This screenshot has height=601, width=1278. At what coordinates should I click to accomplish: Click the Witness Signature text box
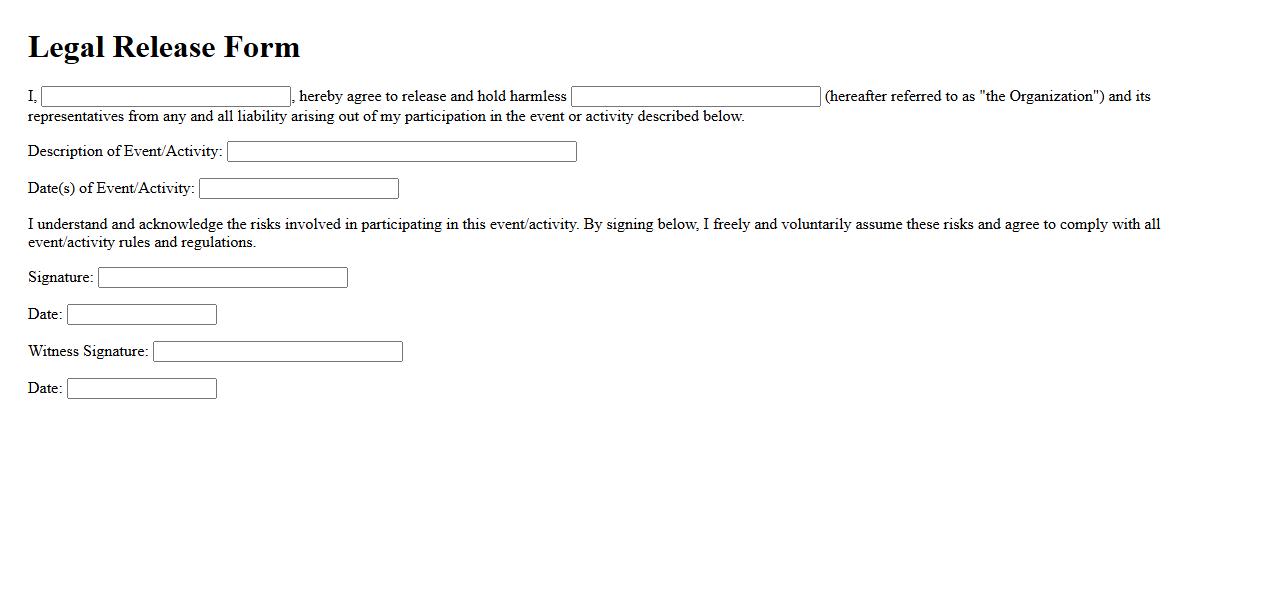[277, 352]
